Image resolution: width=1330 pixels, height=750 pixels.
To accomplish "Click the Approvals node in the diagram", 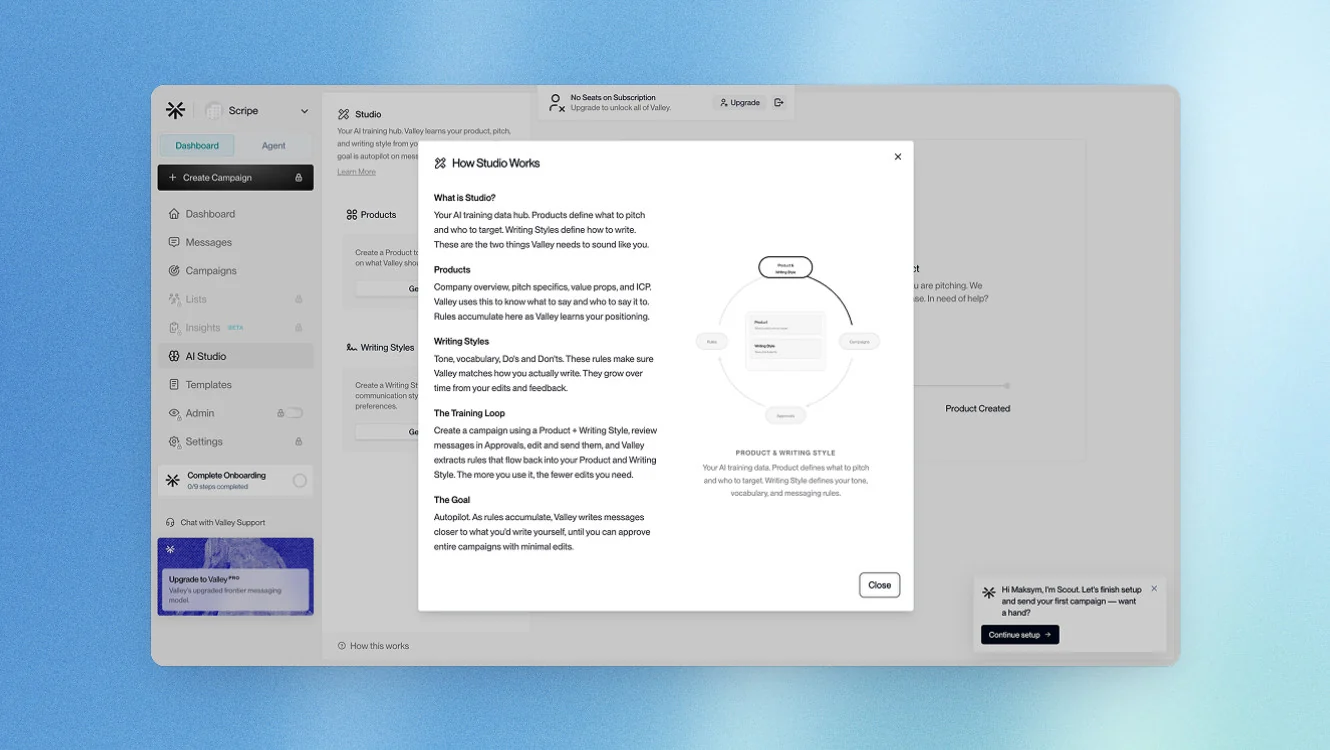I will click(x=786, y=415).
